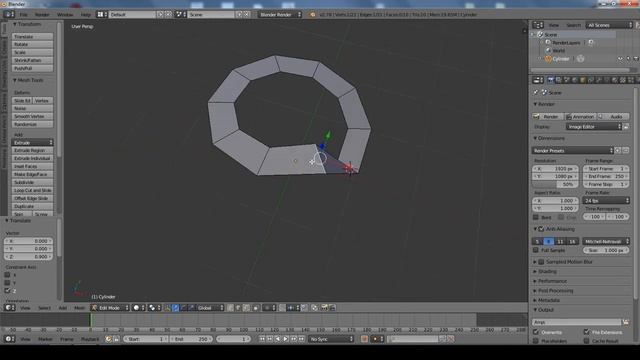Click the World item icon in outliner
The image size is (640, 360).
[x=549, y=51]
